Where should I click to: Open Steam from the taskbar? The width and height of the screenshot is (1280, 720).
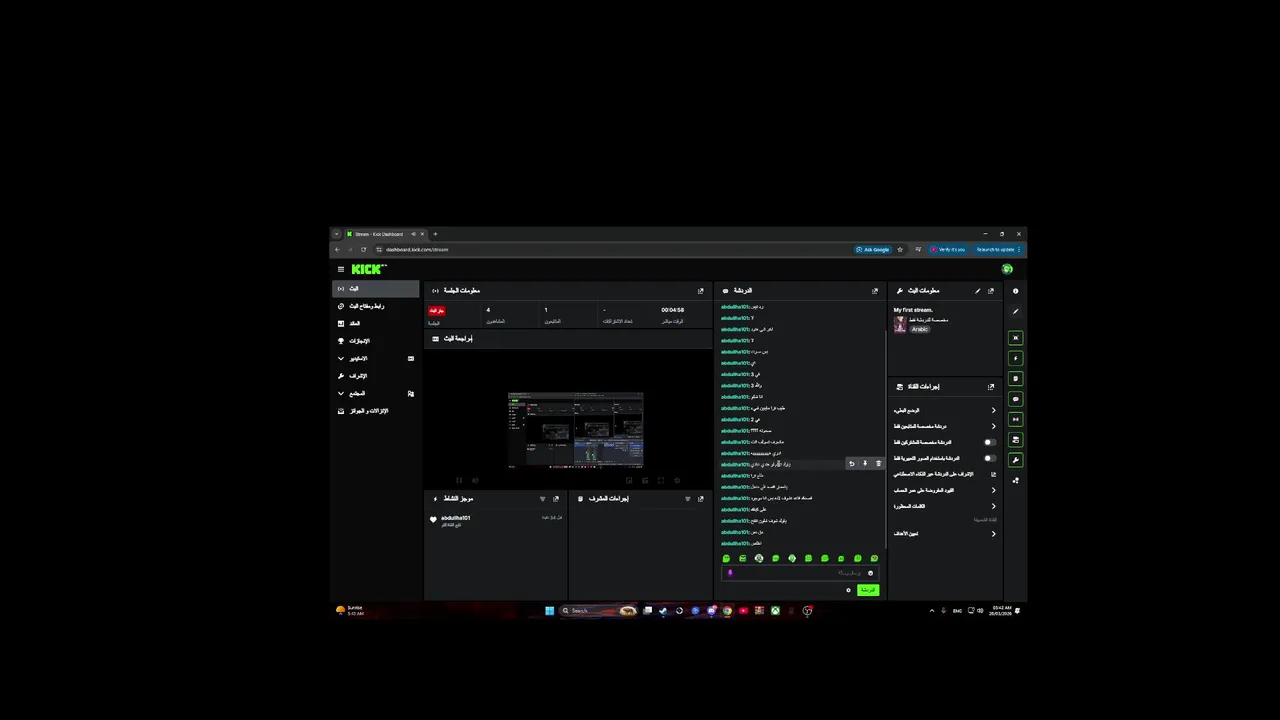[663, 610]
